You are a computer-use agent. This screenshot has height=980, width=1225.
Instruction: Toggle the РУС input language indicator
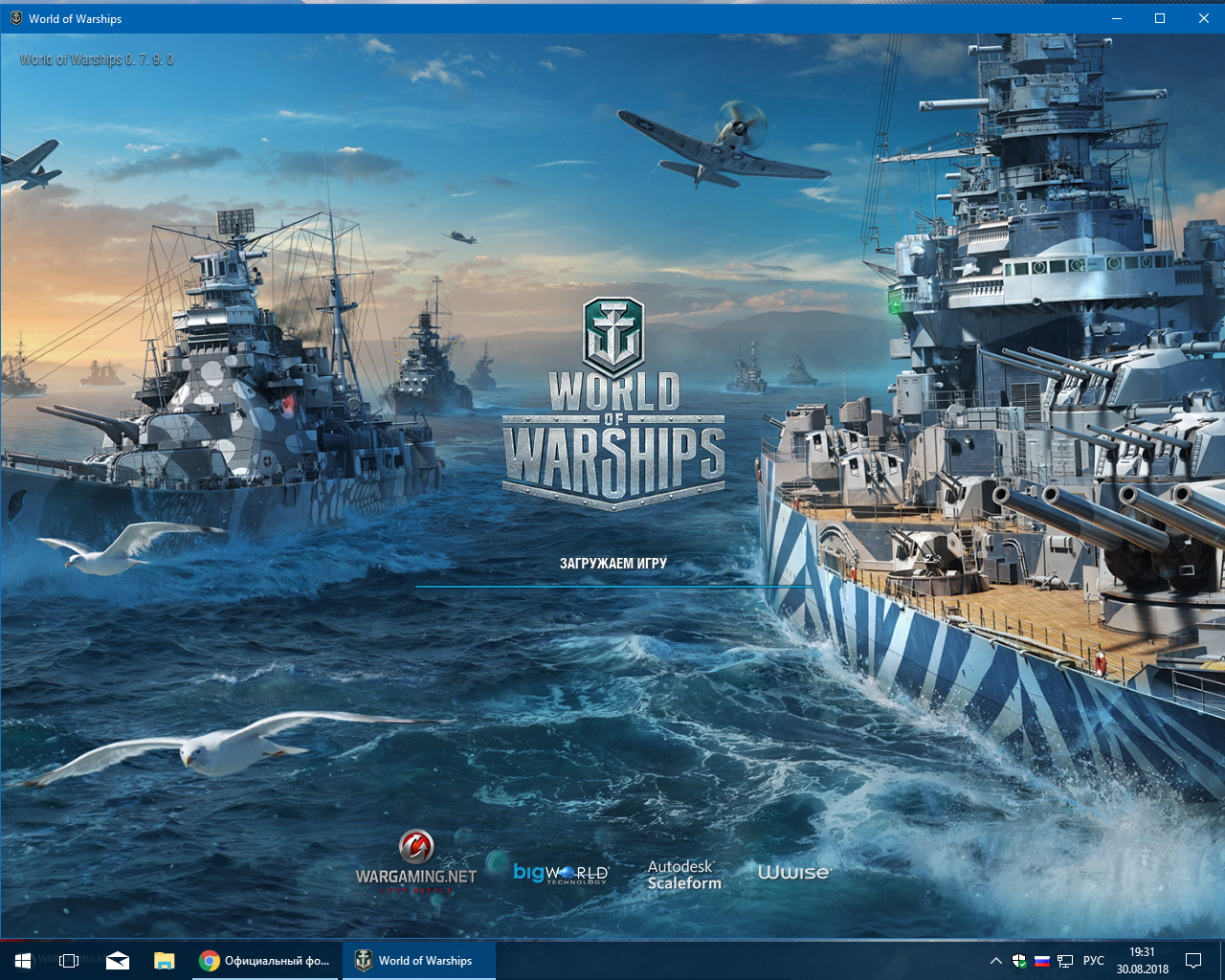(x=1094, y=960)
